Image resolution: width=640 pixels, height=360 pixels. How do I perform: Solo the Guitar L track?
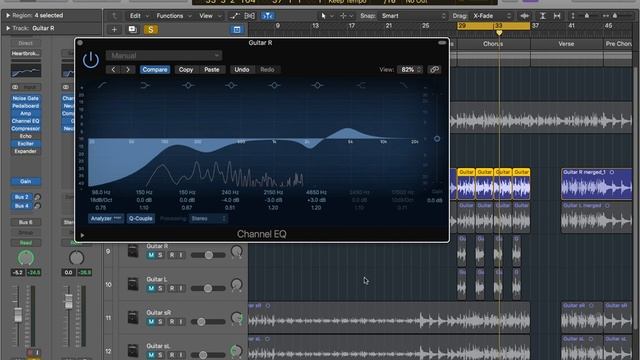pyautogui.click(x=160, y=288)
